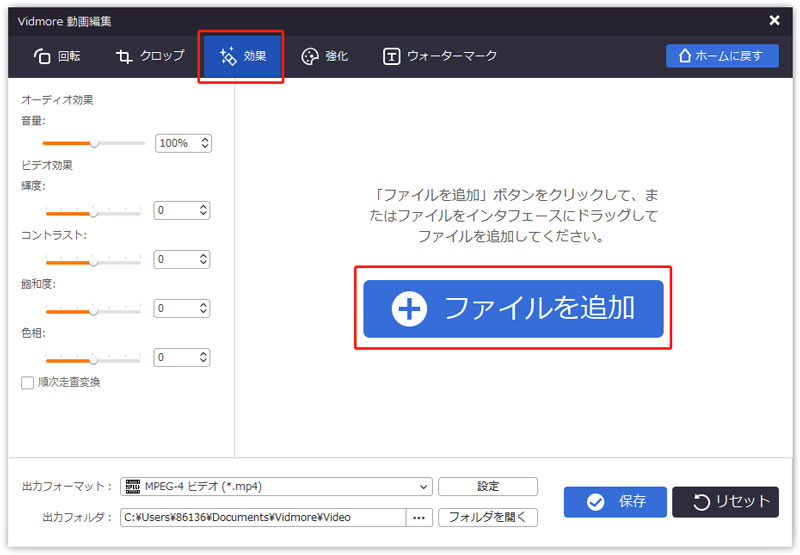Click the ファイルを追加 button
The width and height of the screenshot is (800, 555).
[513, 309]
